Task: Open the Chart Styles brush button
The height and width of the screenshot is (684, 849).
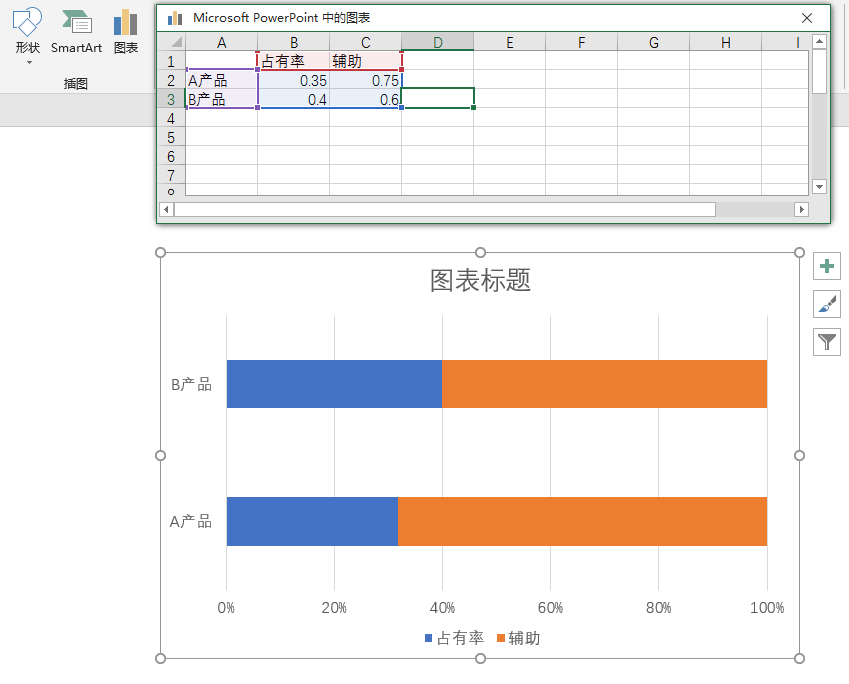Action: coord(826,304)
